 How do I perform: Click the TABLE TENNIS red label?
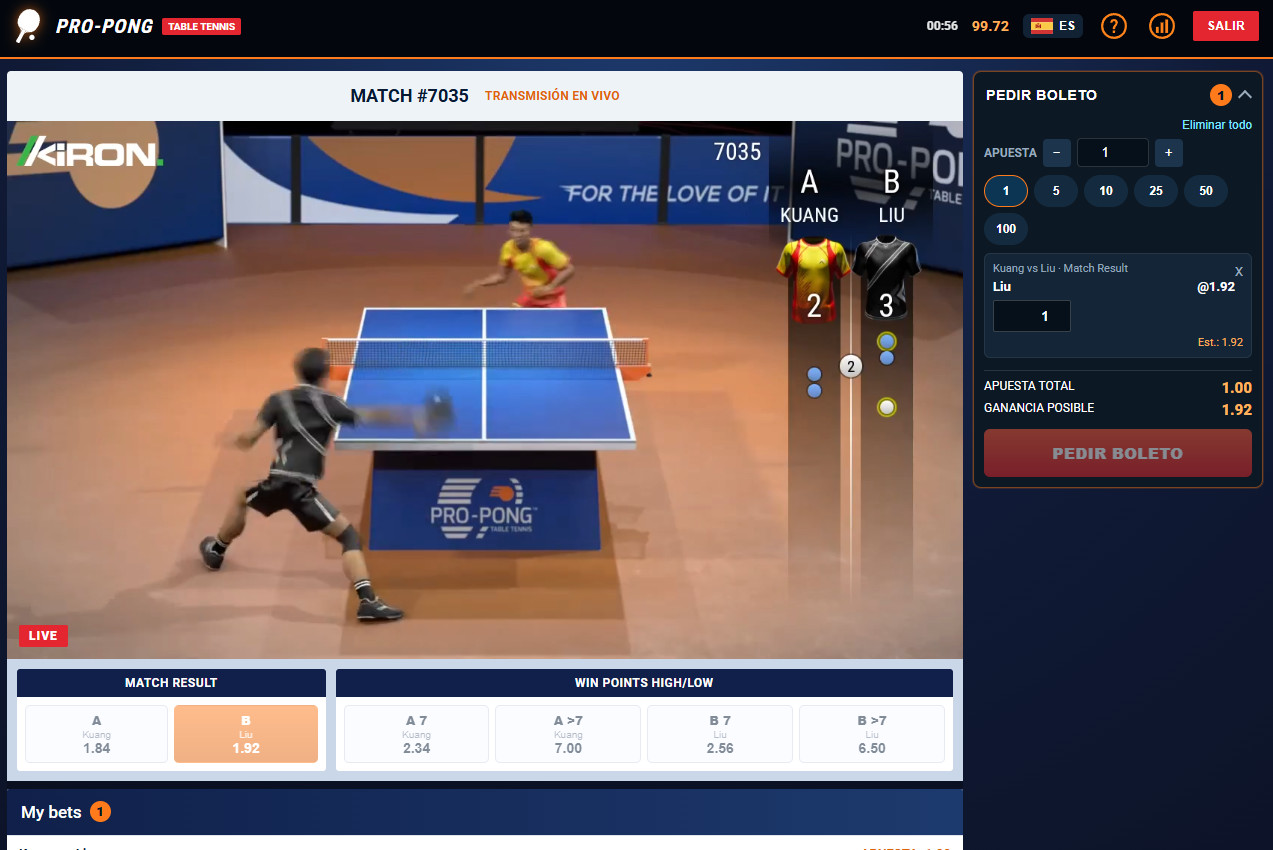pos(201,27)
